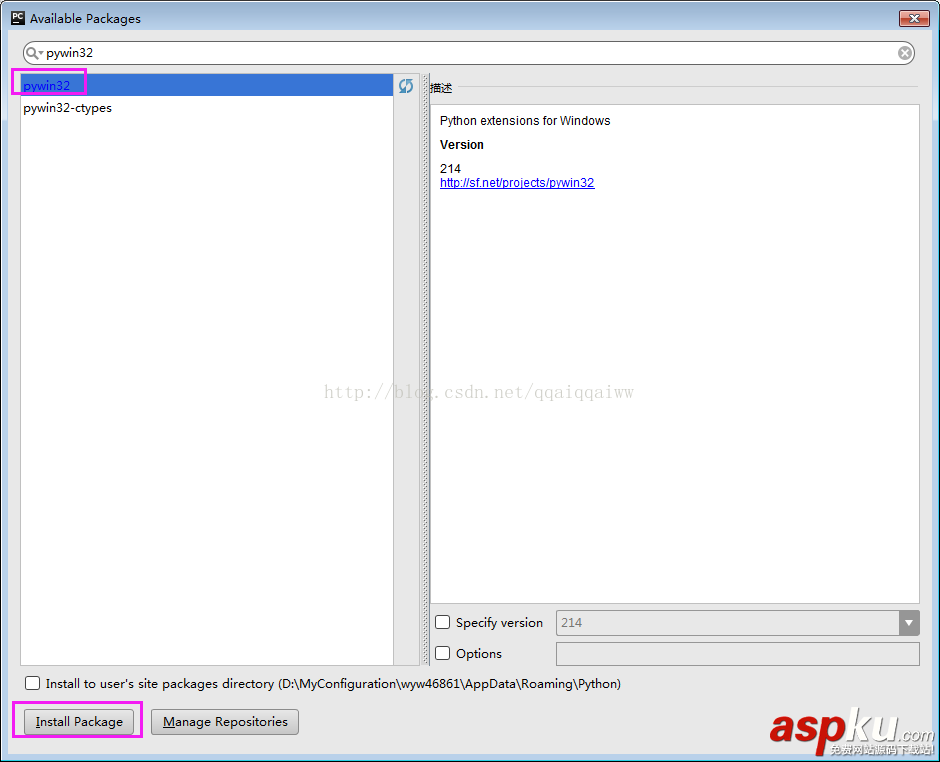Image resolution: width=940 pixels, height=762 pixels.
Task: Clear the search box using the x icon
Action: 905,52
